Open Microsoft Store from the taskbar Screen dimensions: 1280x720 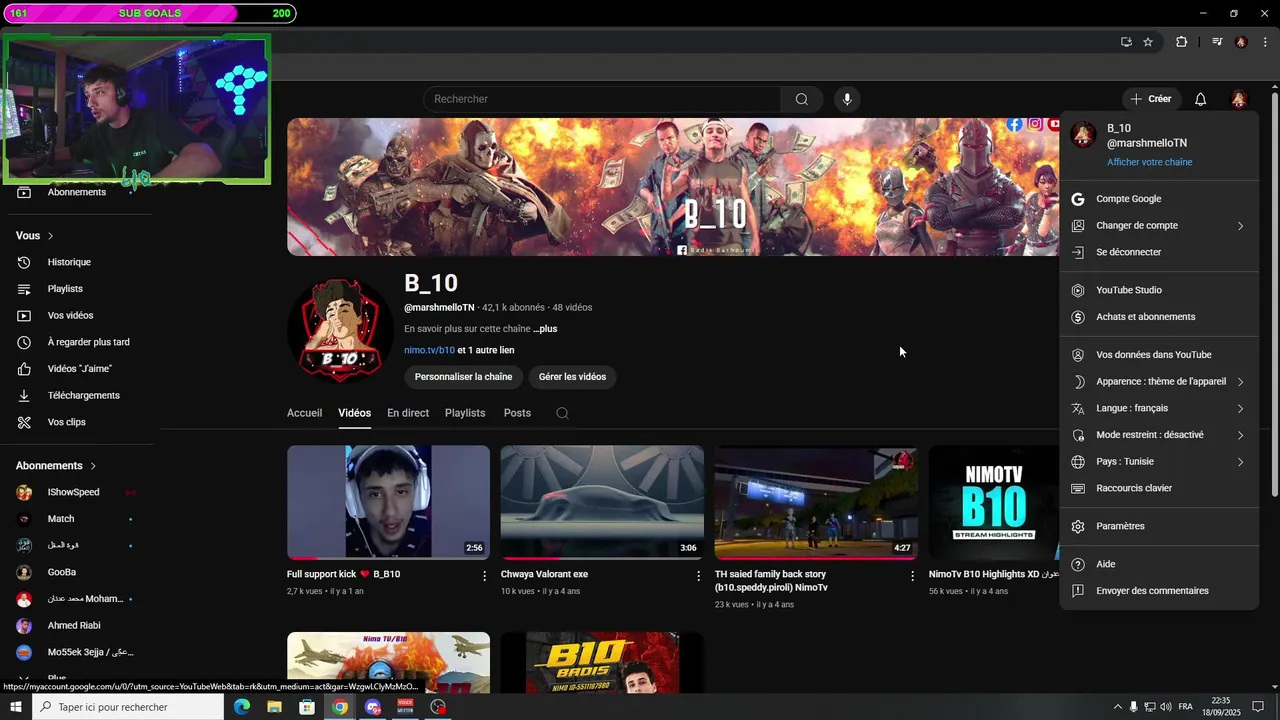307,707
